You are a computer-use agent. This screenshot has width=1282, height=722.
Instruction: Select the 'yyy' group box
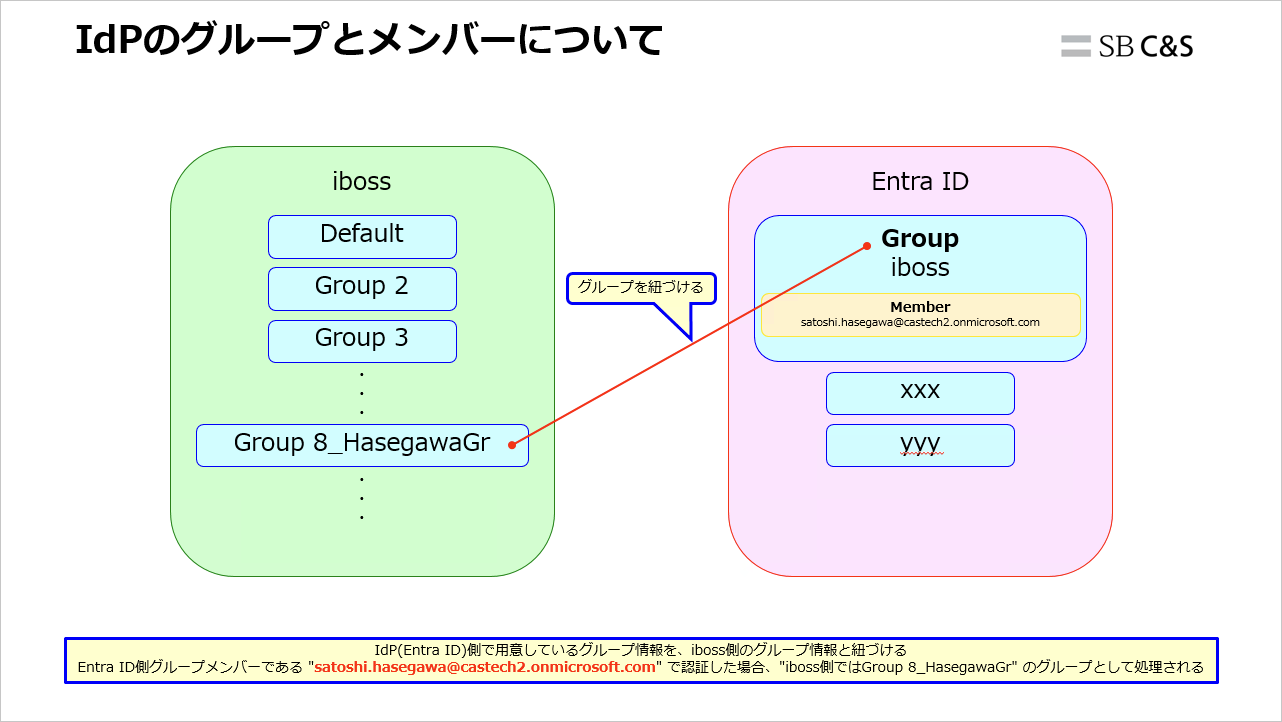(920, 445)
